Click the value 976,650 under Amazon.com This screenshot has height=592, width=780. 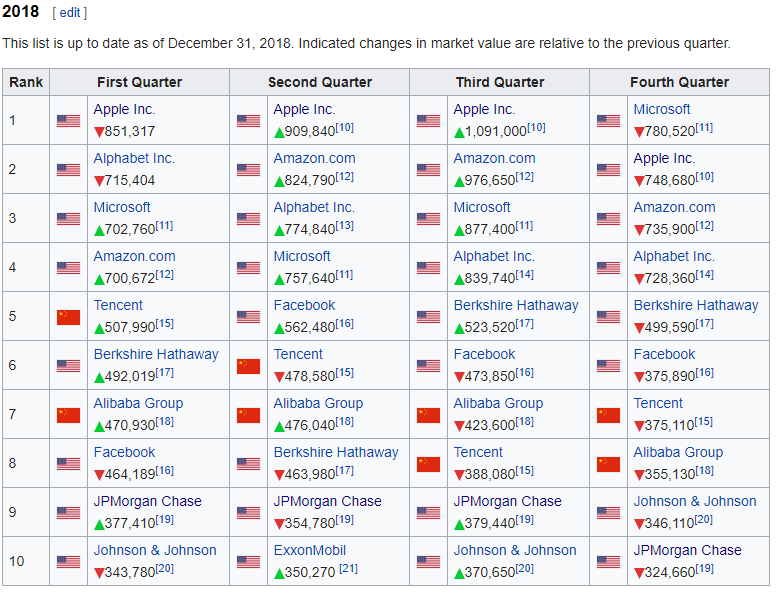[x=489, y=181]
